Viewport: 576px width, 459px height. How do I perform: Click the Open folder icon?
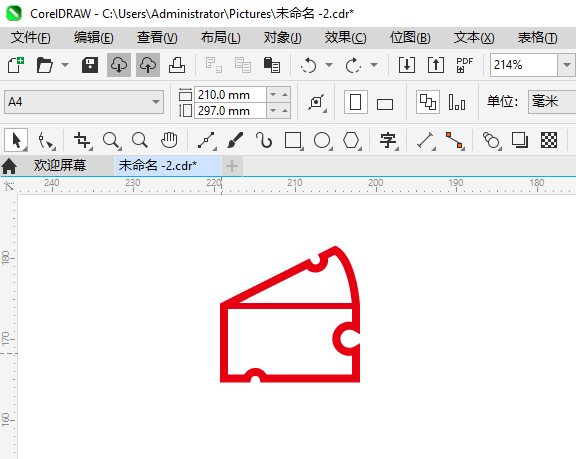tap(45, 65)
